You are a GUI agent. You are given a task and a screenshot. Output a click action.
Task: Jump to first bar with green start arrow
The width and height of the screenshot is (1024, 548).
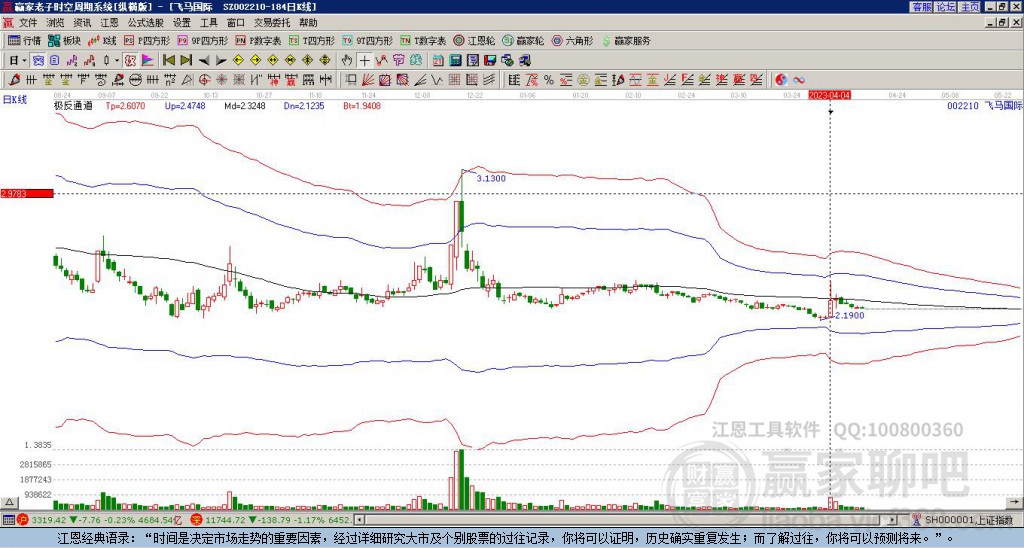(x=168, y=61)
